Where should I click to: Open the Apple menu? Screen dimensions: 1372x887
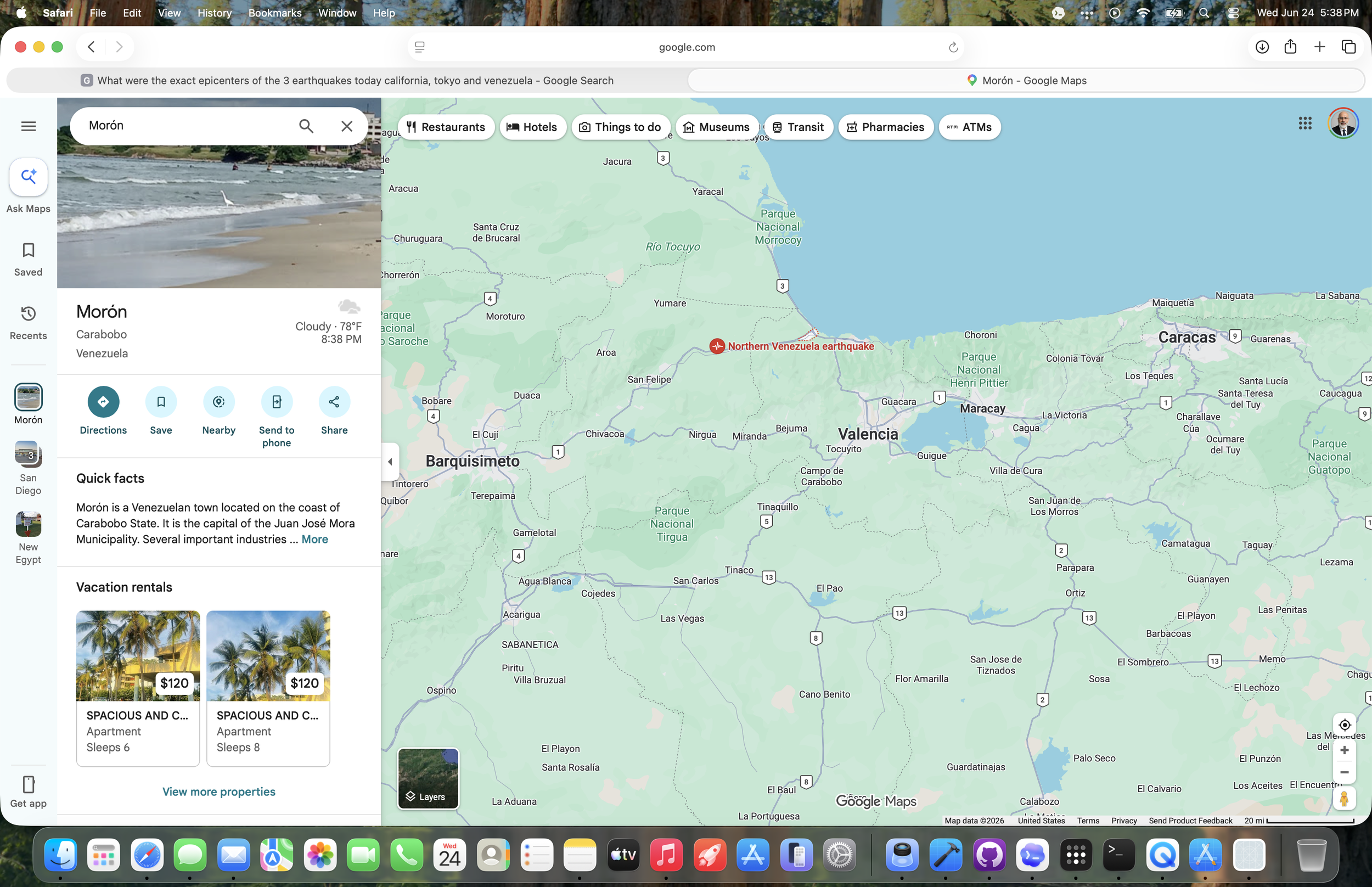click(x=21, y=13)
